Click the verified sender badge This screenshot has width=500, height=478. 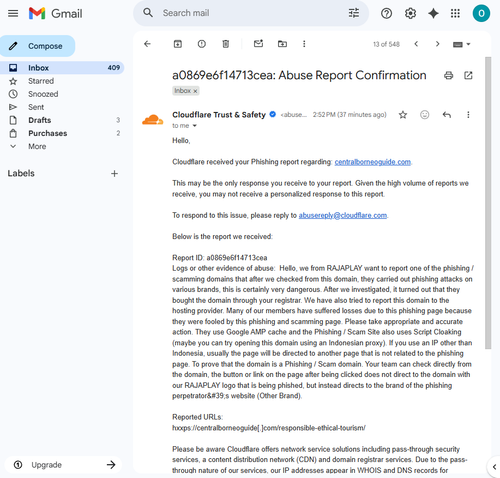[273, 114]
